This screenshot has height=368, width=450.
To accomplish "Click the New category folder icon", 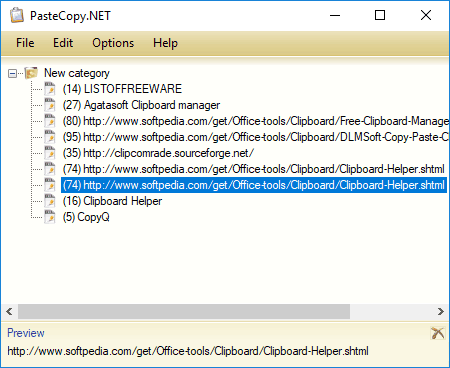I will coord(31,73).
